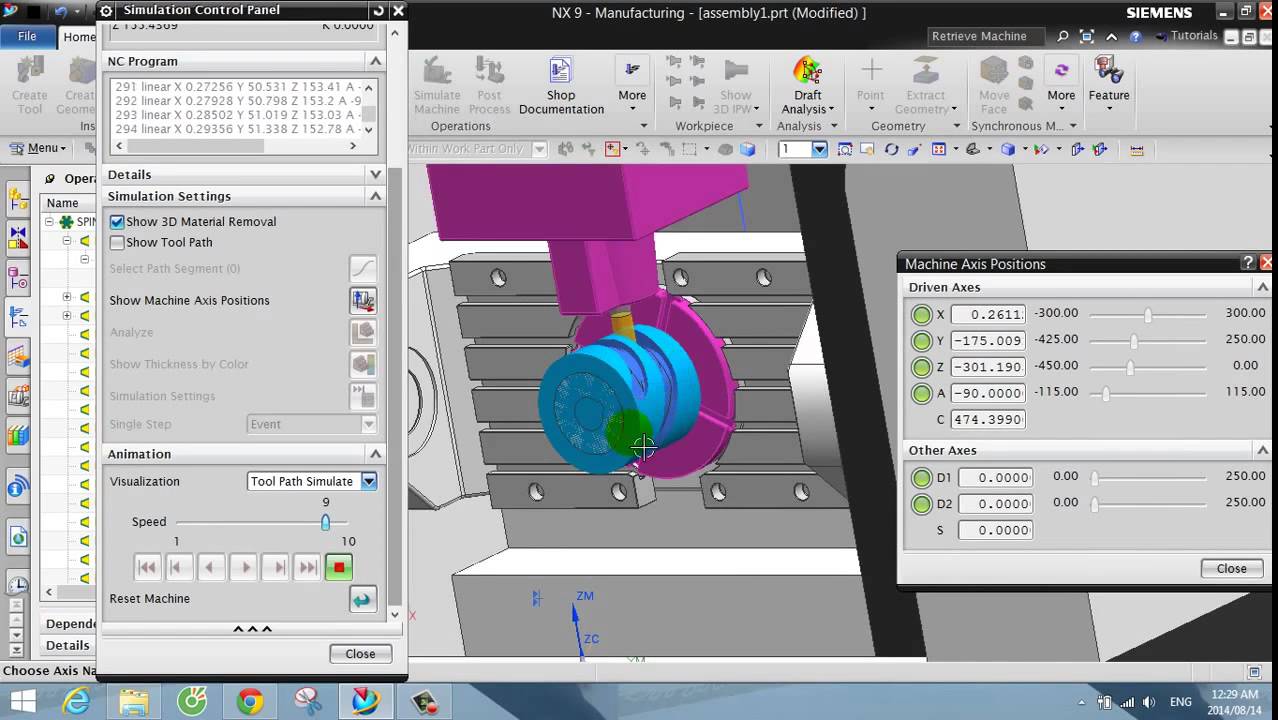Check Show Tool Path option
This screenshot has height=720, width=1278.
click(x=117, y=243)
